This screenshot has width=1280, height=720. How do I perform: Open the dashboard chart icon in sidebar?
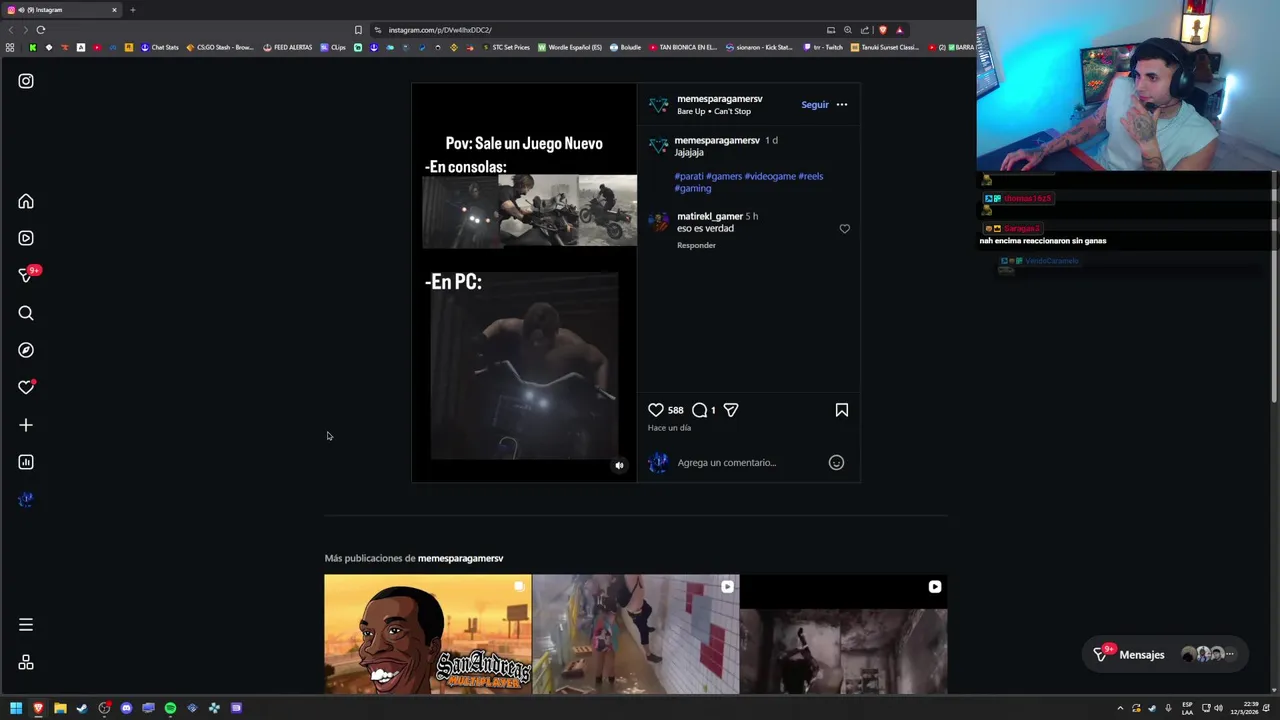pos(26,462)
